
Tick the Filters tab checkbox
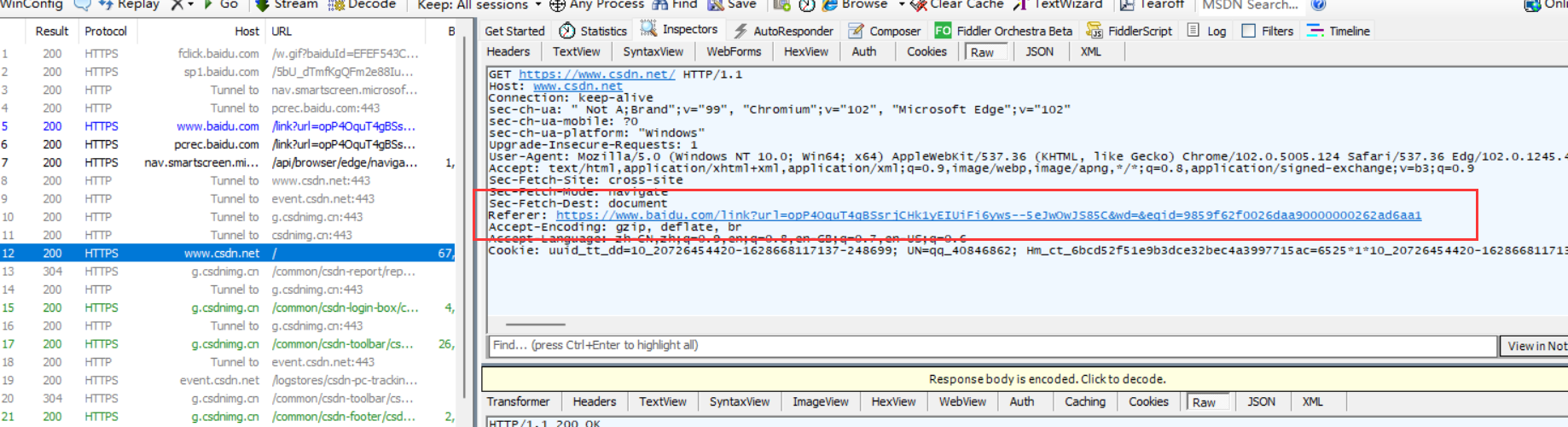1249,31
